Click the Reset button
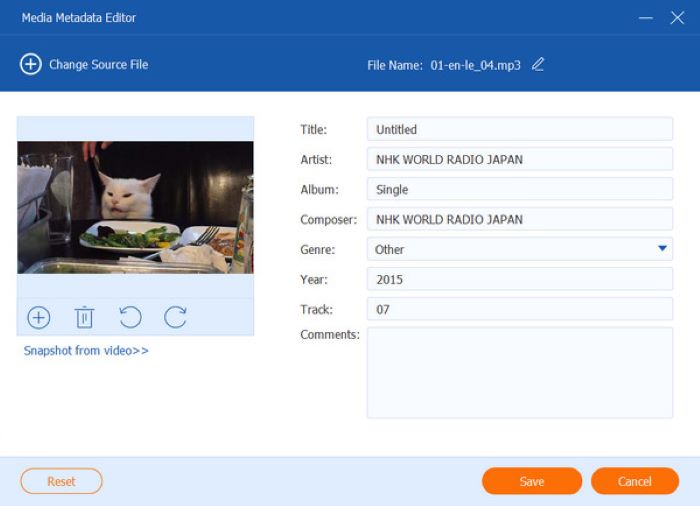This screenshot has width=700, height=506. point(61,481)
